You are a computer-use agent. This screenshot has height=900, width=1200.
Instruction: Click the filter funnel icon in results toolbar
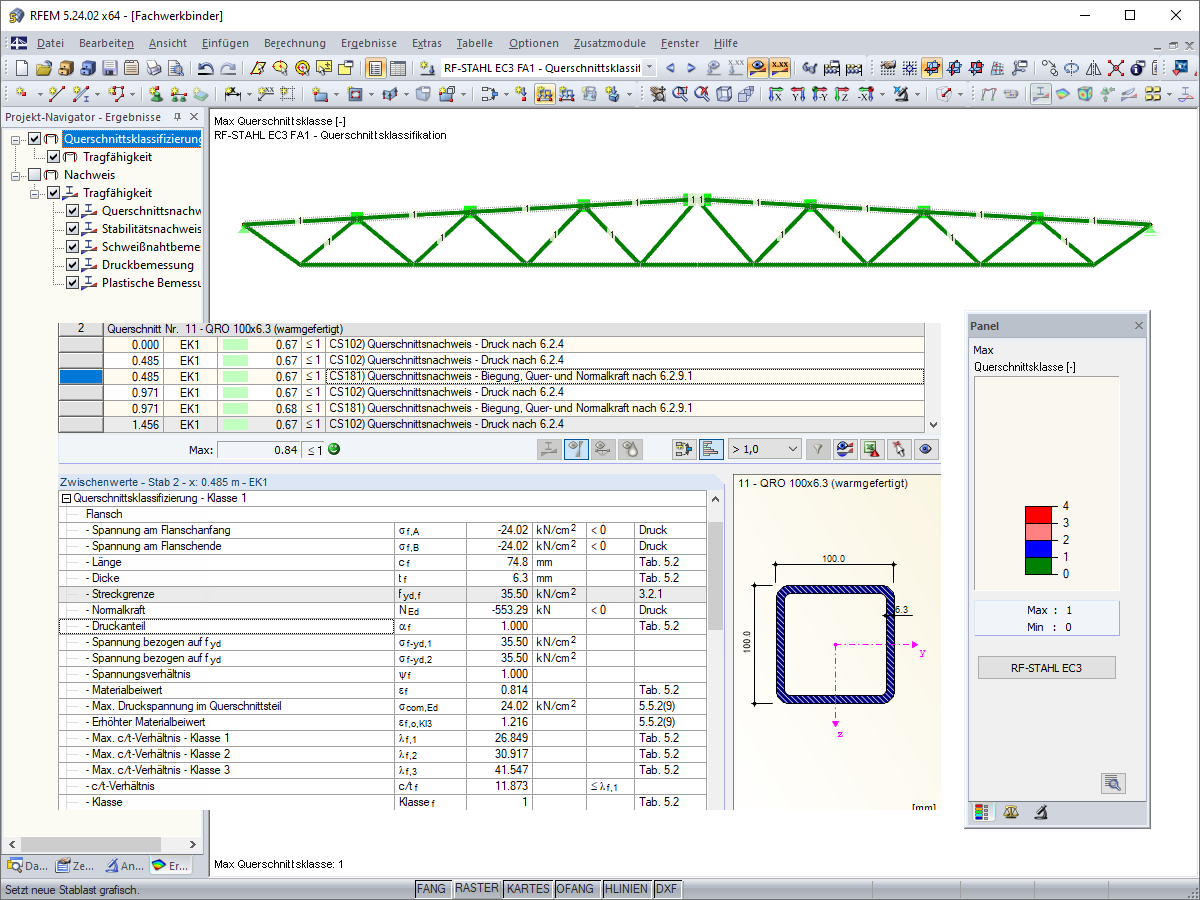pyautogui.click(x=819, y=449)
